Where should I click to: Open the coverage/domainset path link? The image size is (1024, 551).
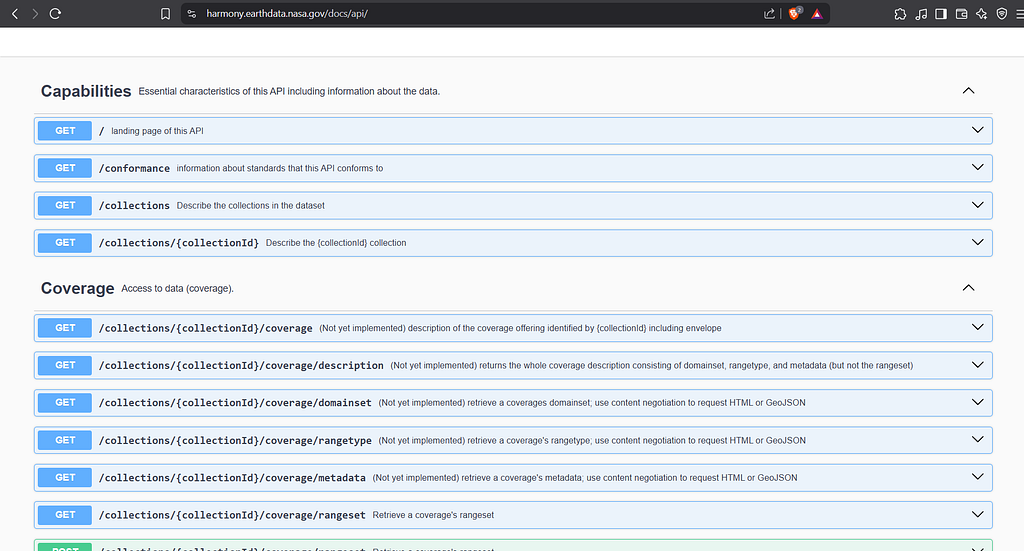[x=235, y=403]
